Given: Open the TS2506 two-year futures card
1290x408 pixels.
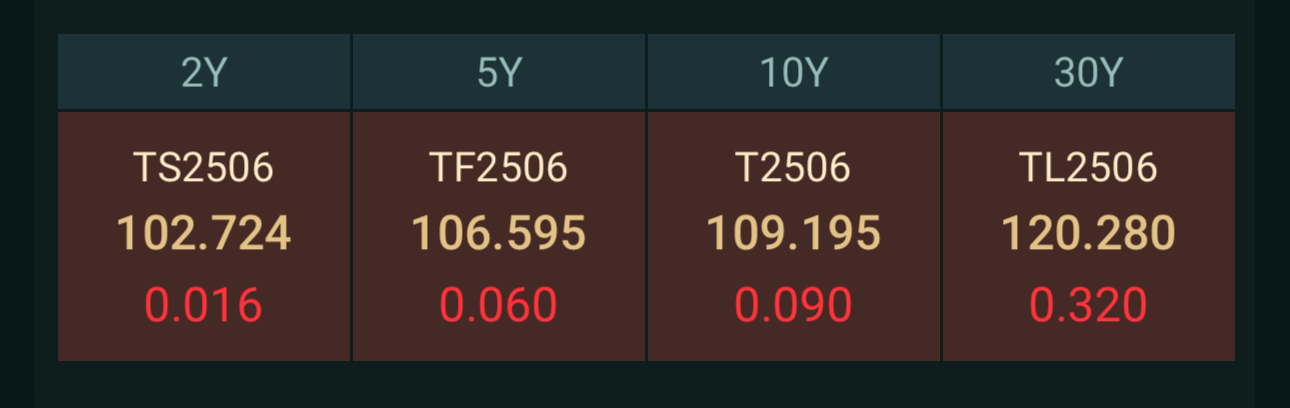Looking at the screenshot, I should (x=204, y=236).
